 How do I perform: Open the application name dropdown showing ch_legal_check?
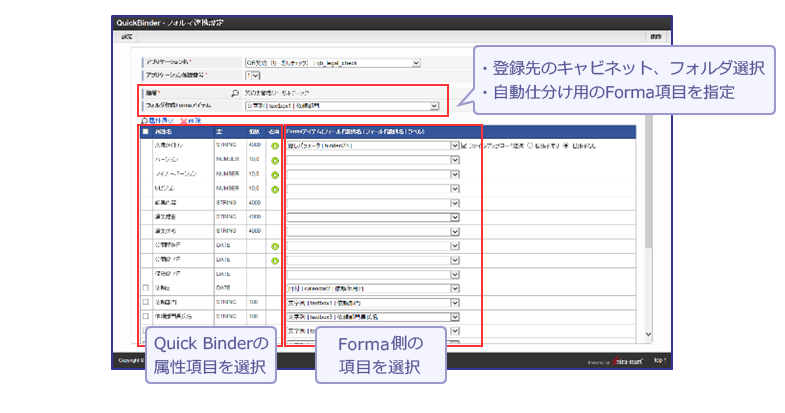(332, 63)
